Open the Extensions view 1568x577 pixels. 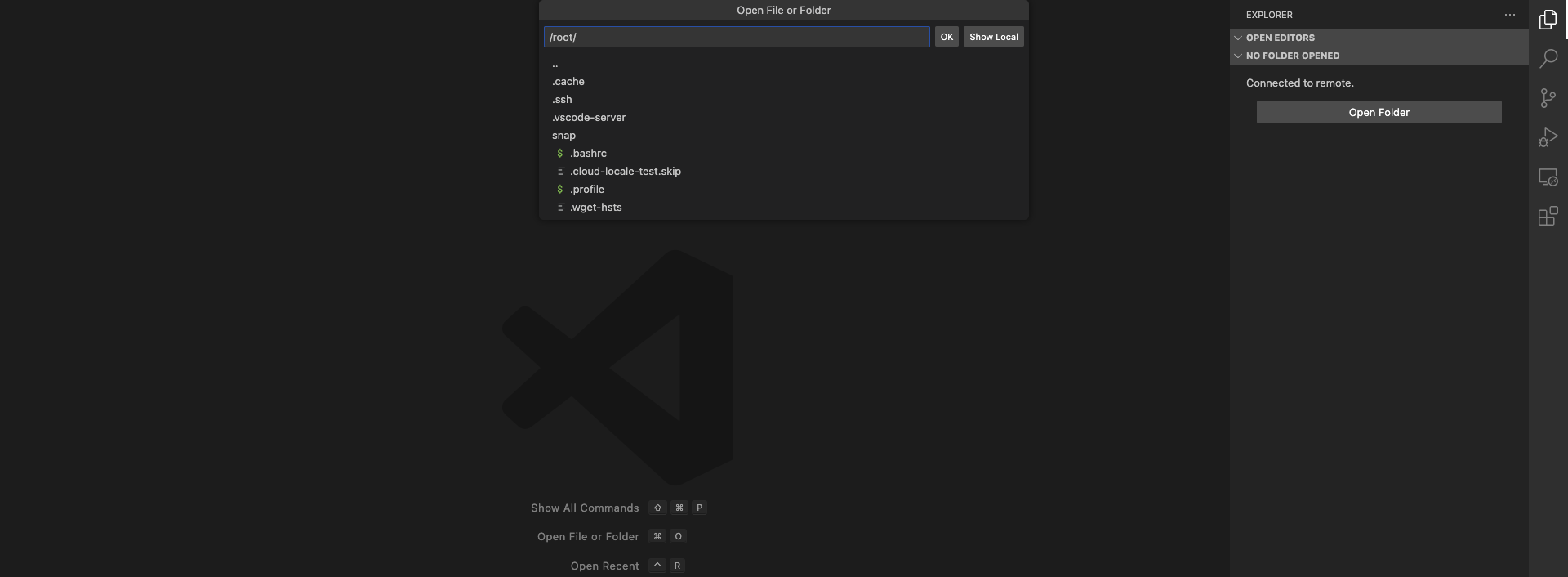point(1548,217)
